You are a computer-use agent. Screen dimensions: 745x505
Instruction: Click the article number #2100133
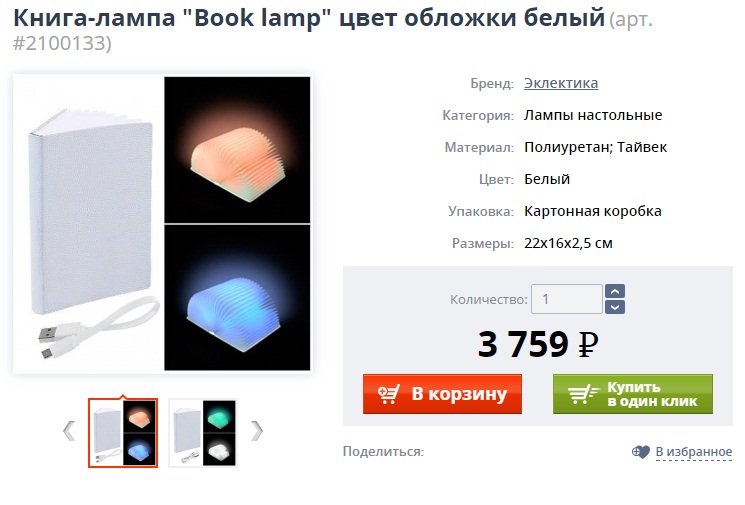click(x=62, y=43)
